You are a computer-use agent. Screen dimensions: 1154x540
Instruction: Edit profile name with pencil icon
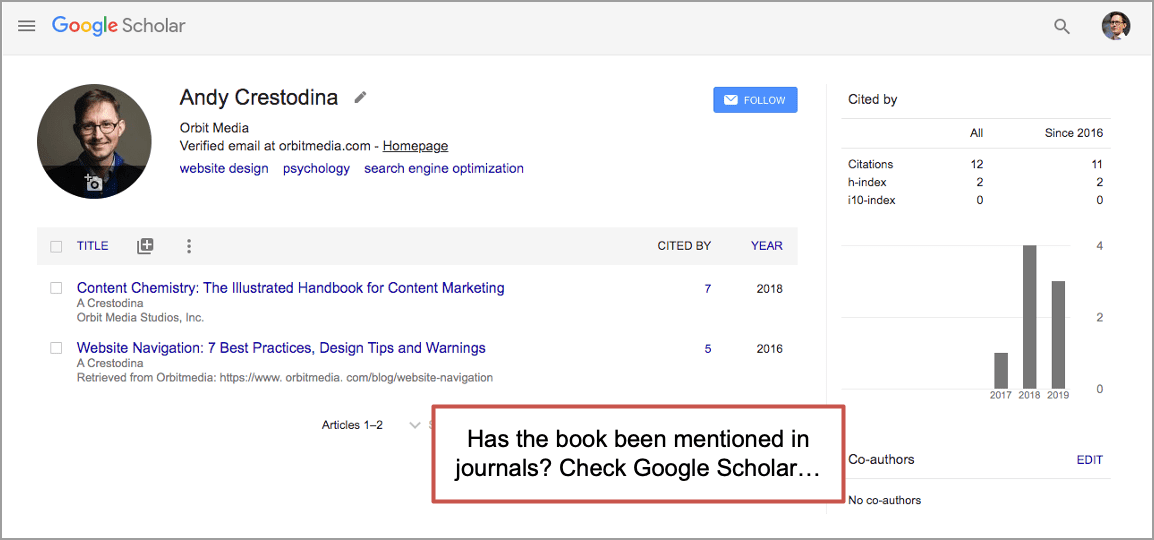pos(360,97)
